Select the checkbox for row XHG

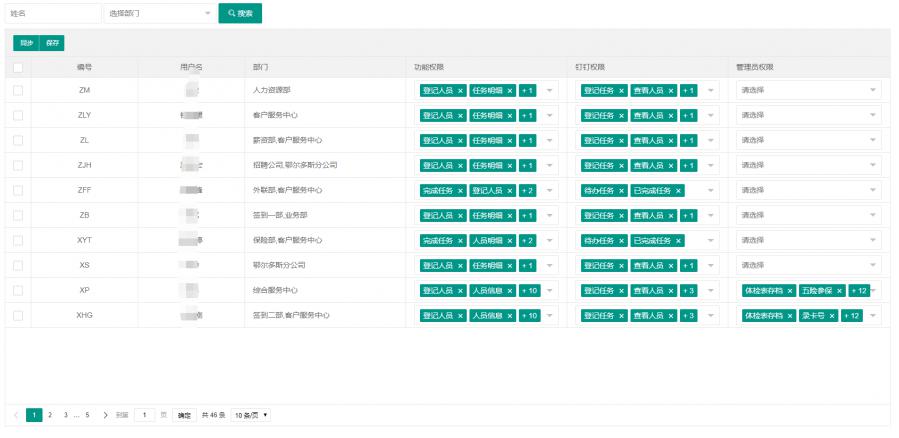point(18,315)
